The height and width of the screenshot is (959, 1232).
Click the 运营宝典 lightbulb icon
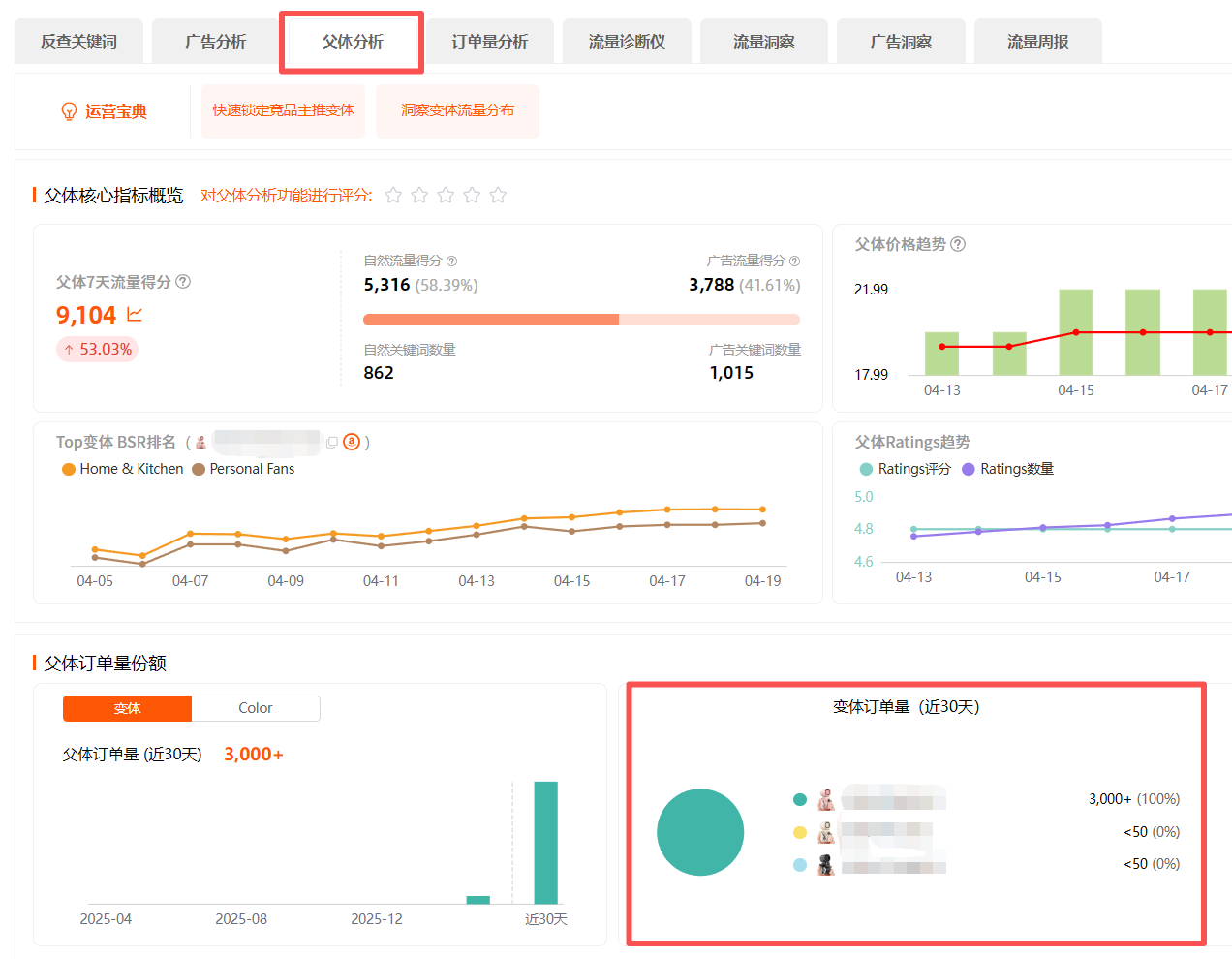point(69,111)
